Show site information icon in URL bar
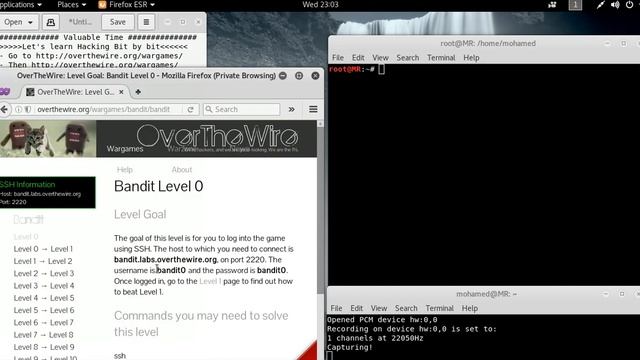This screenshot has height=360, width=640. click(x=18, y=109)
